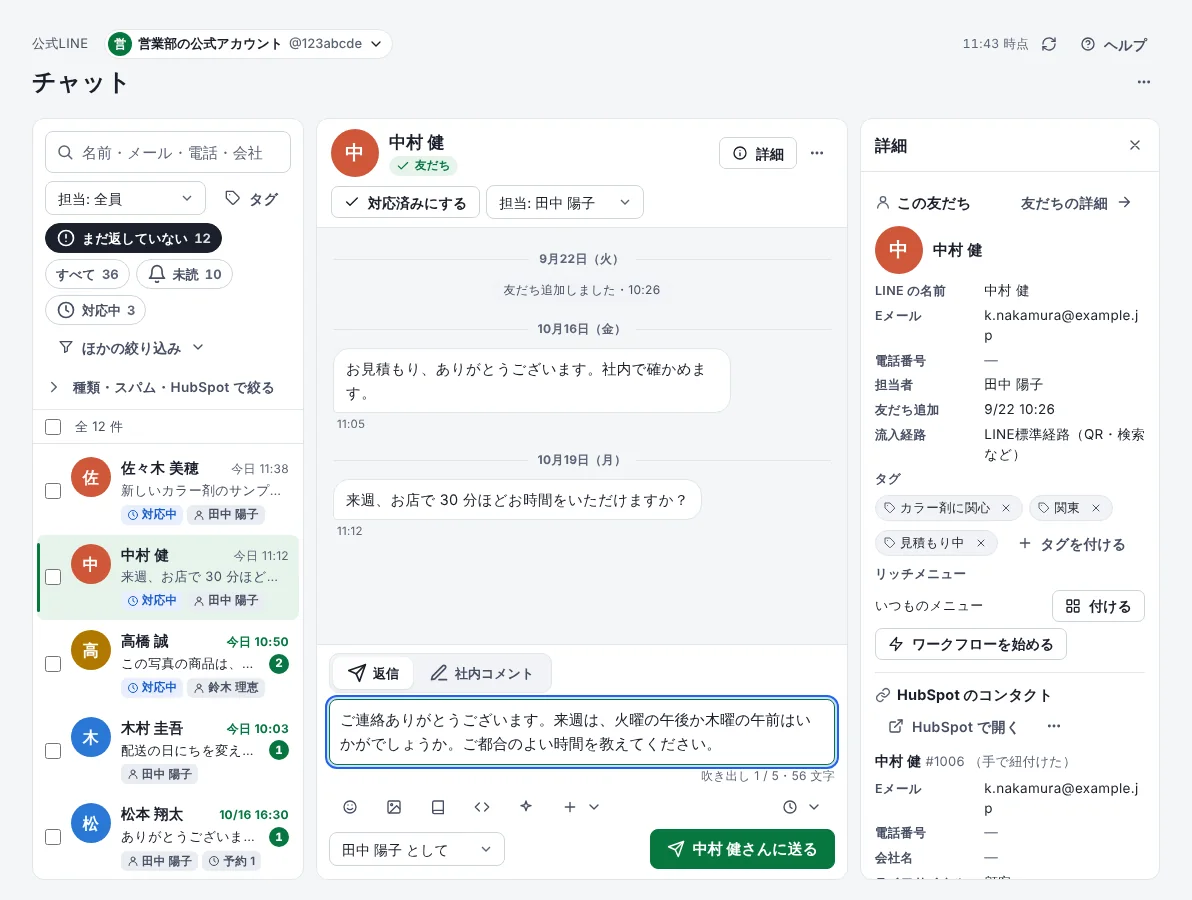Screen dimensions: 1192x900
Task: Click 対応済みにする button
Action: coord(405,202)
